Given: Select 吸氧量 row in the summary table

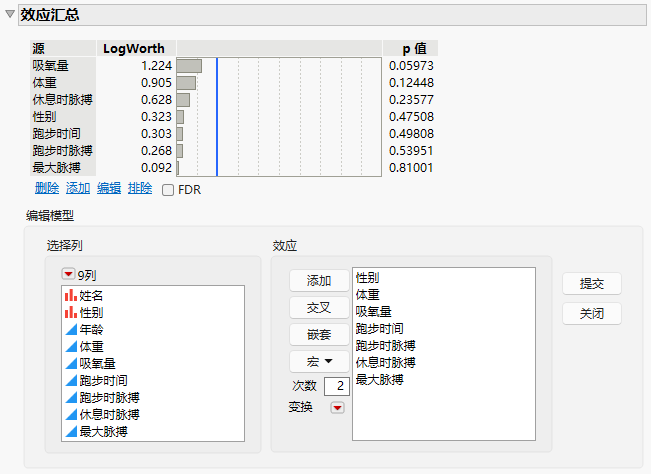Looking at the screenshot, I should point(51,66).
